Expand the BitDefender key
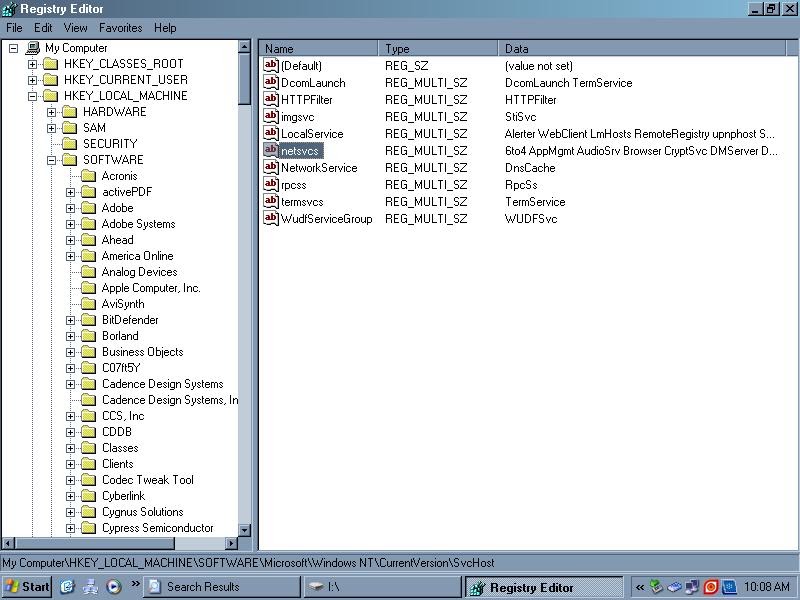 click(x=70, y=320)
